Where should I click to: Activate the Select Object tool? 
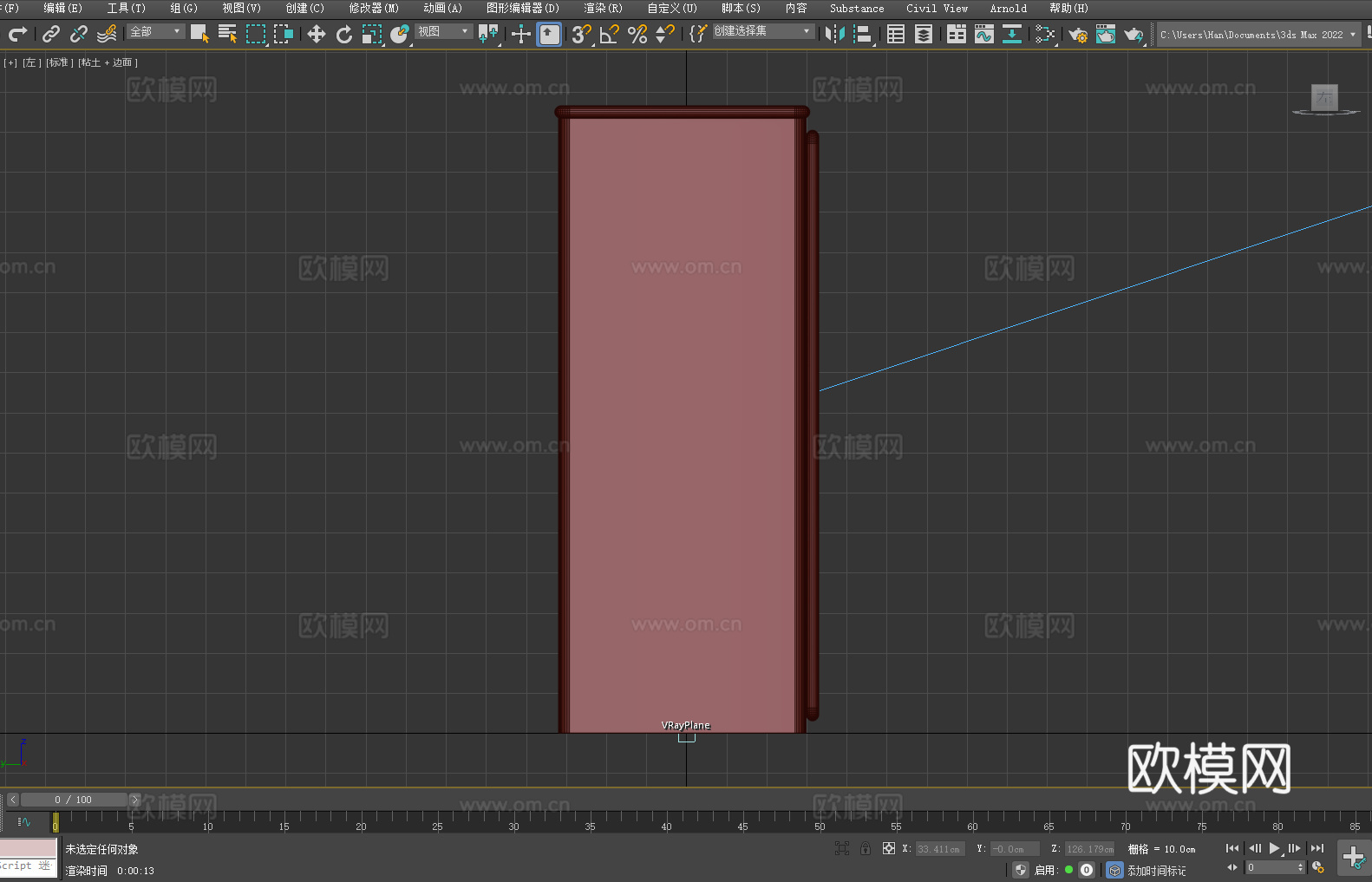click(199, 34)
